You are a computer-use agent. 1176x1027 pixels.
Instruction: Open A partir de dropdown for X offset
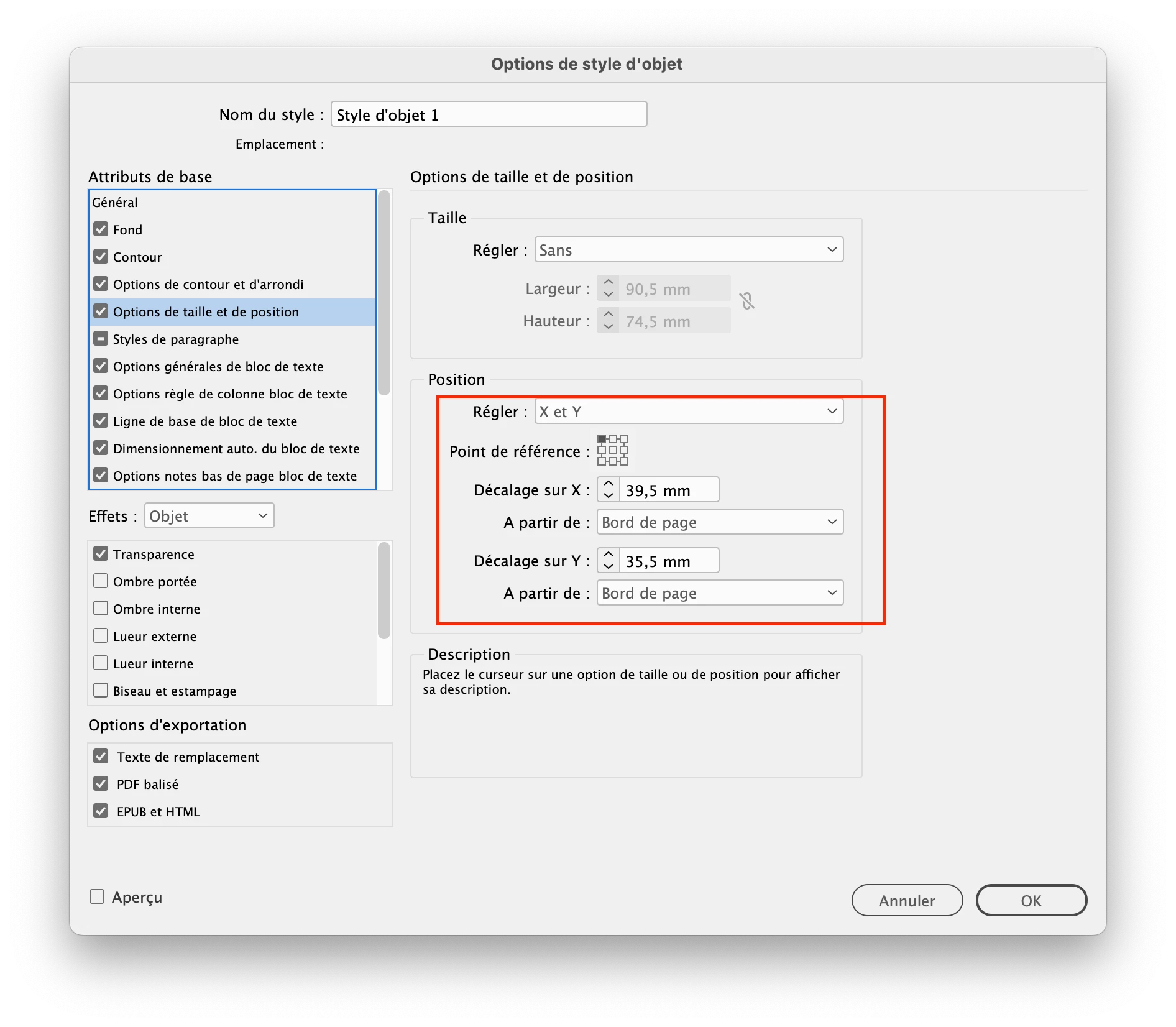click(720, 522)
